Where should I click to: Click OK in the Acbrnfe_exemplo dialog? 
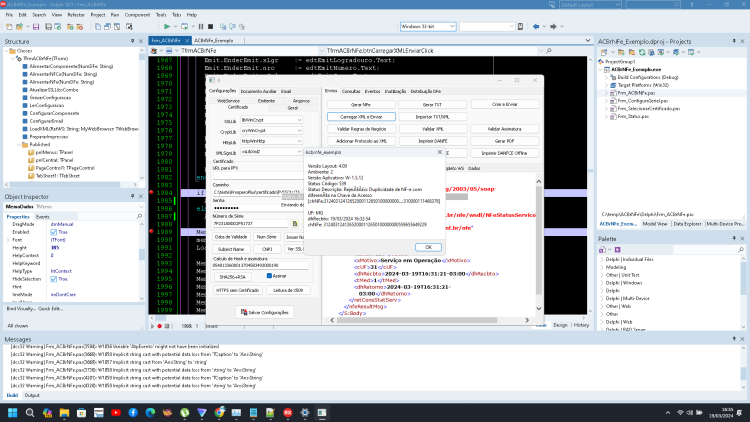(x=428, y=247)
